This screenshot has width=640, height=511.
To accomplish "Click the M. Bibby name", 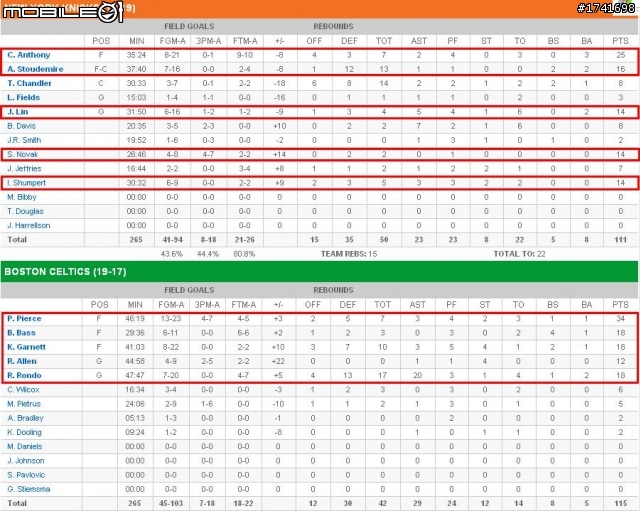I will [x=22, y=197].
